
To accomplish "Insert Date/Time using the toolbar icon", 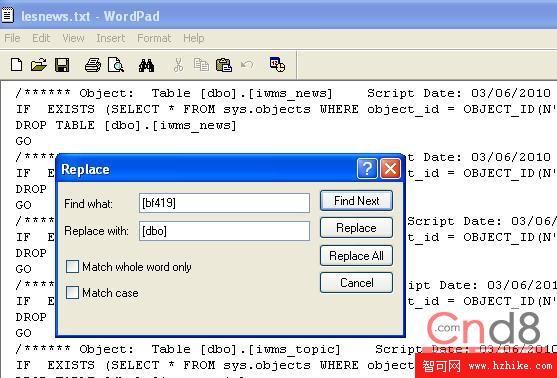I will [x=277, y=65].
